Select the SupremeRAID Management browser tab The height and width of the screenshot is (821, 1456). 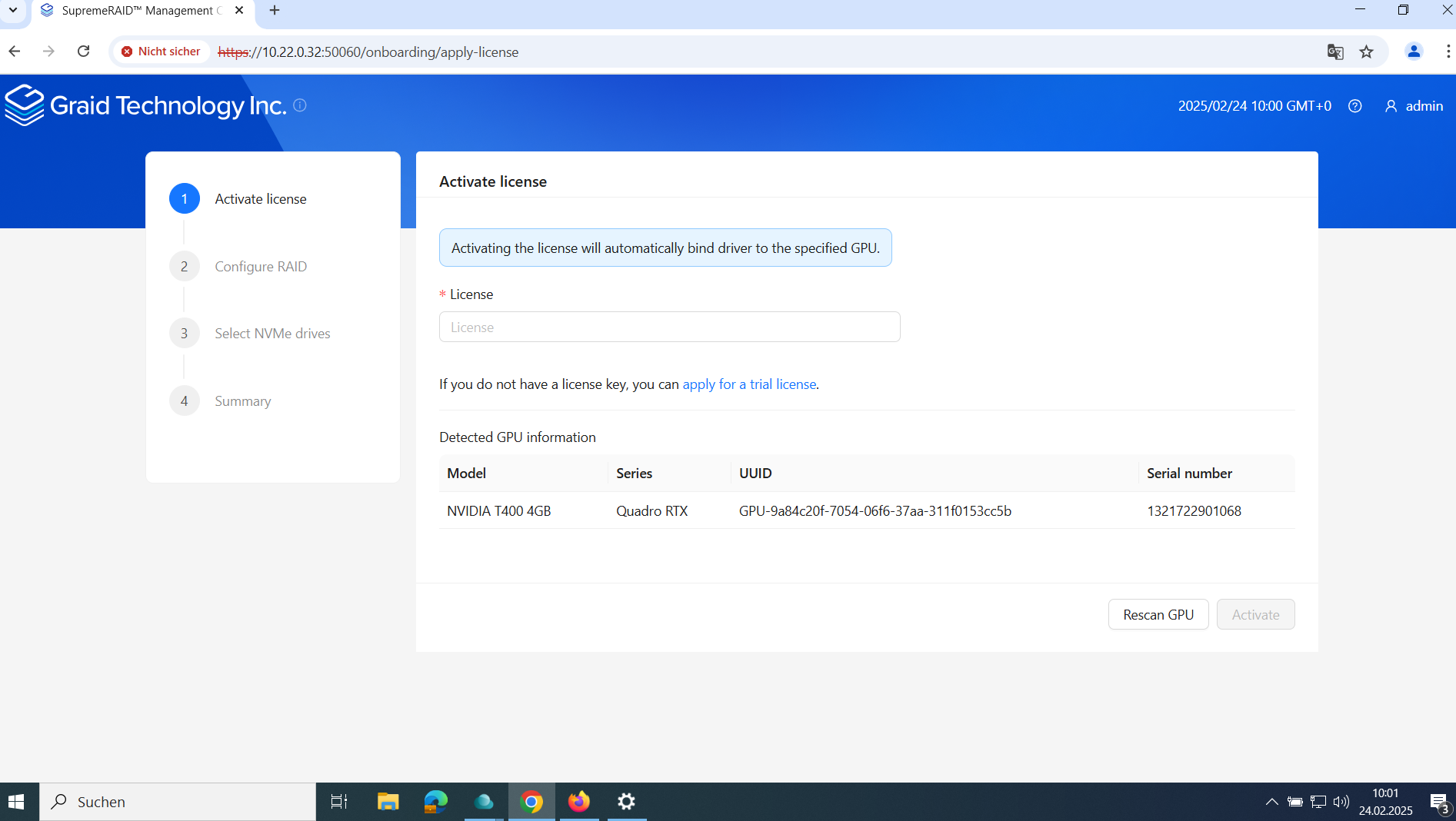tap(142, 11)
